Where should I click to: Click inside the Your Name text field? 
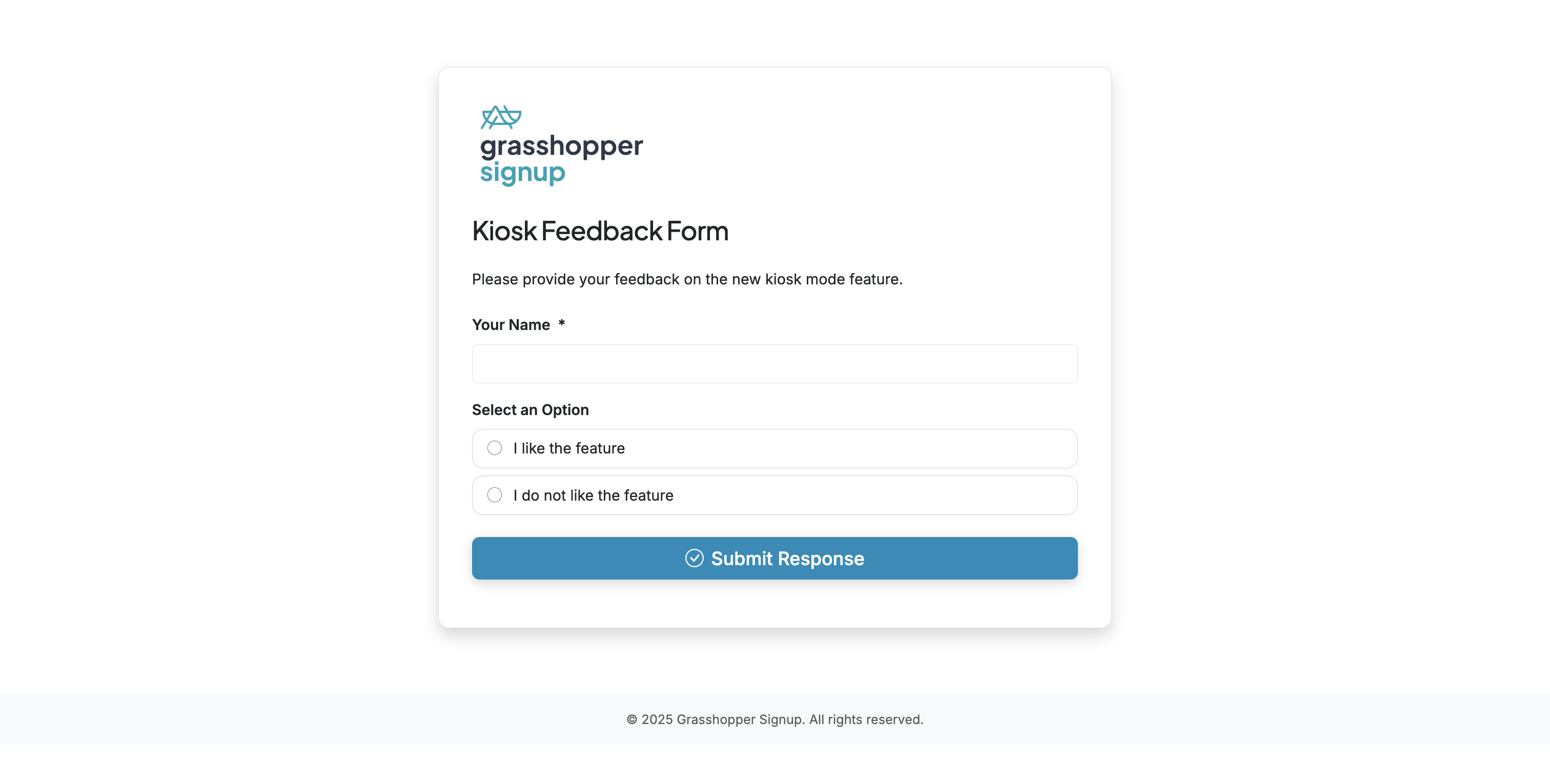point(774,363)
